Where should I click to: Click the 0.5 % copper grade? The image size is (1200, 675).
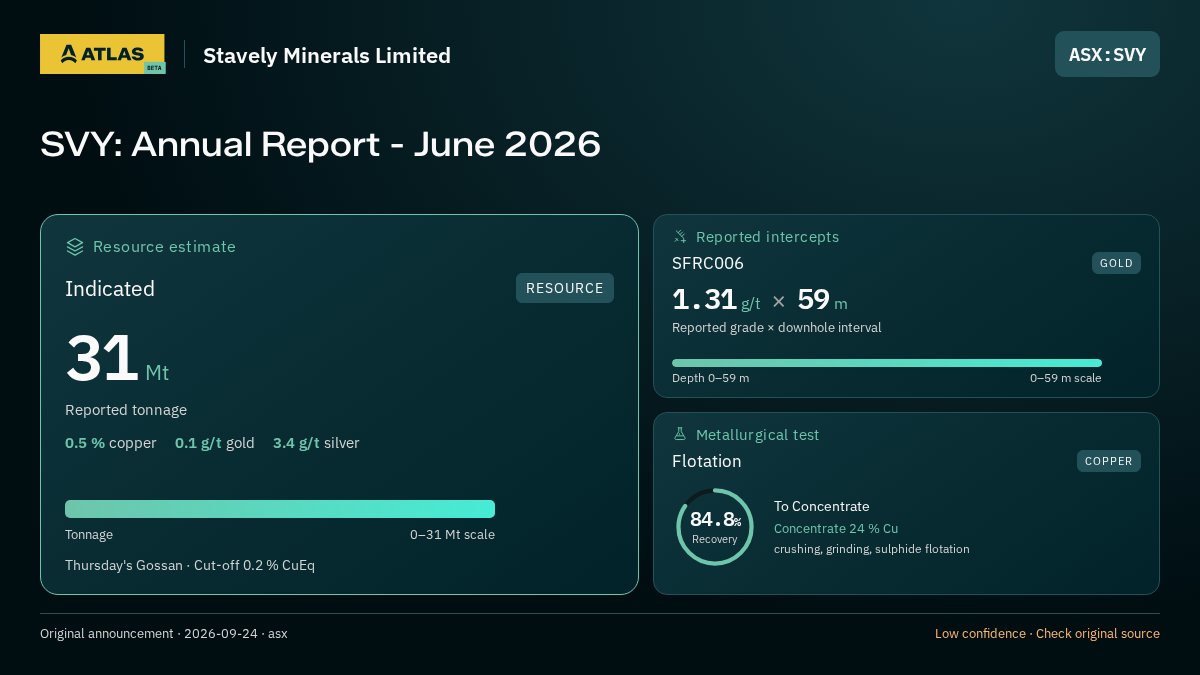click(x=111, y=443)
